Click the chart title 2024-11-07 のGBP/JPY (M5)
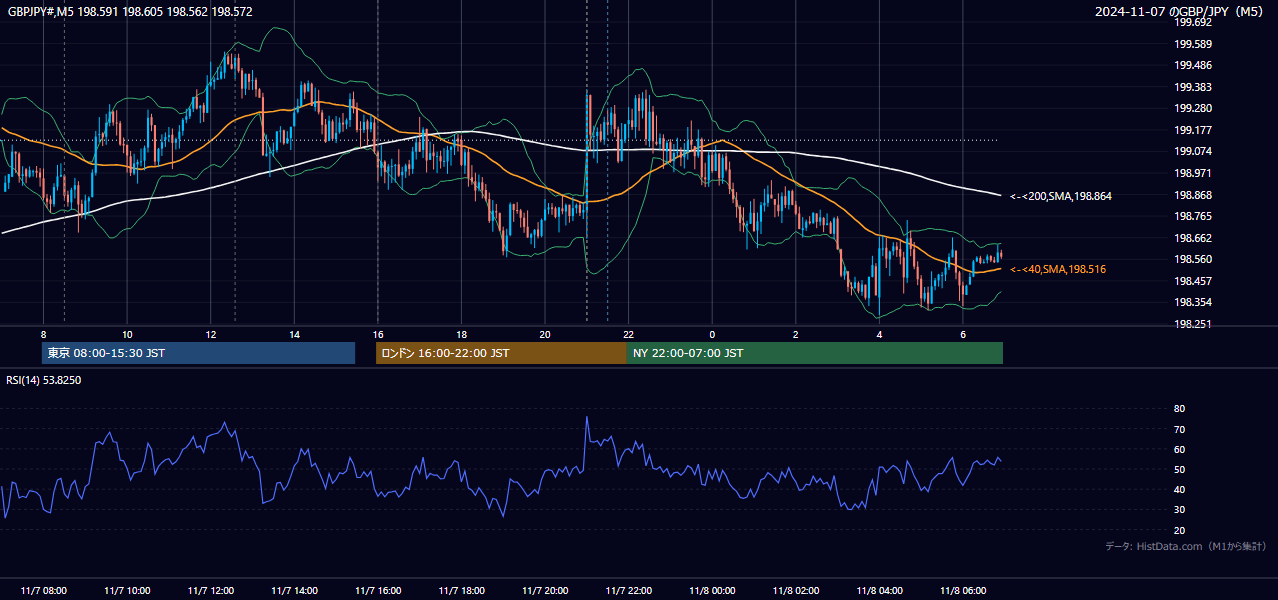The width and height of the screenshot is (1278, 600). (1180, 11)
